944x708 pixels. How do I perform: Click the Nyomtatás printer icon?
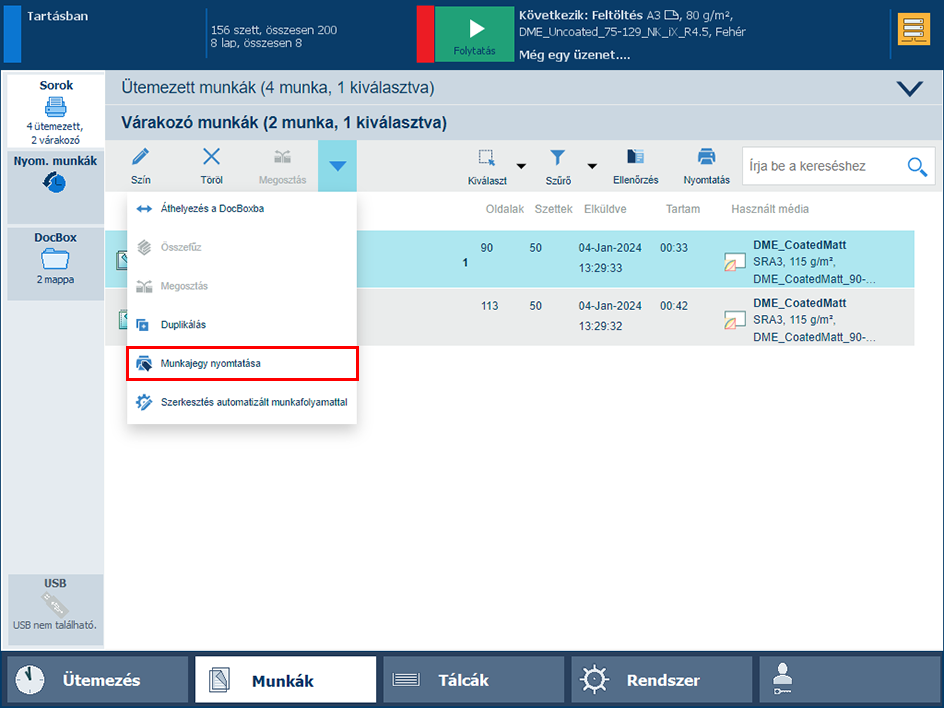click(706, 157)
